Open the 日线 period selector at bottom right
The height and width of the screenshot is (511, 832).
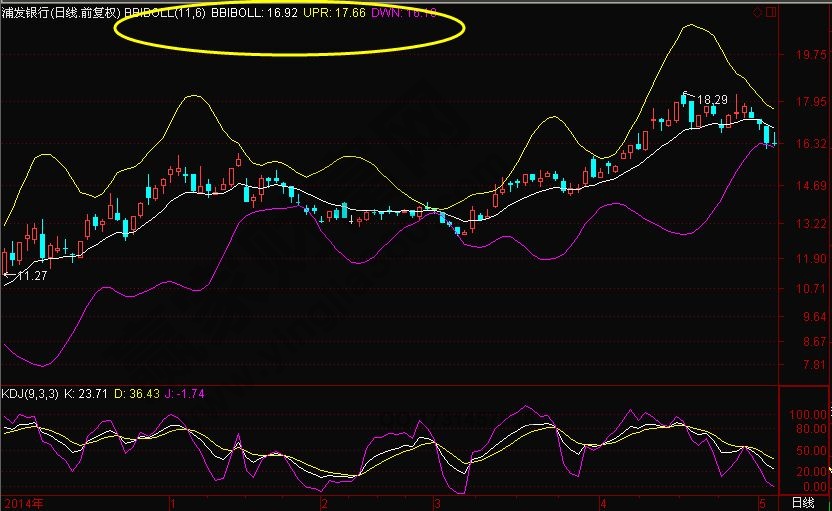[x=803, y=502]
